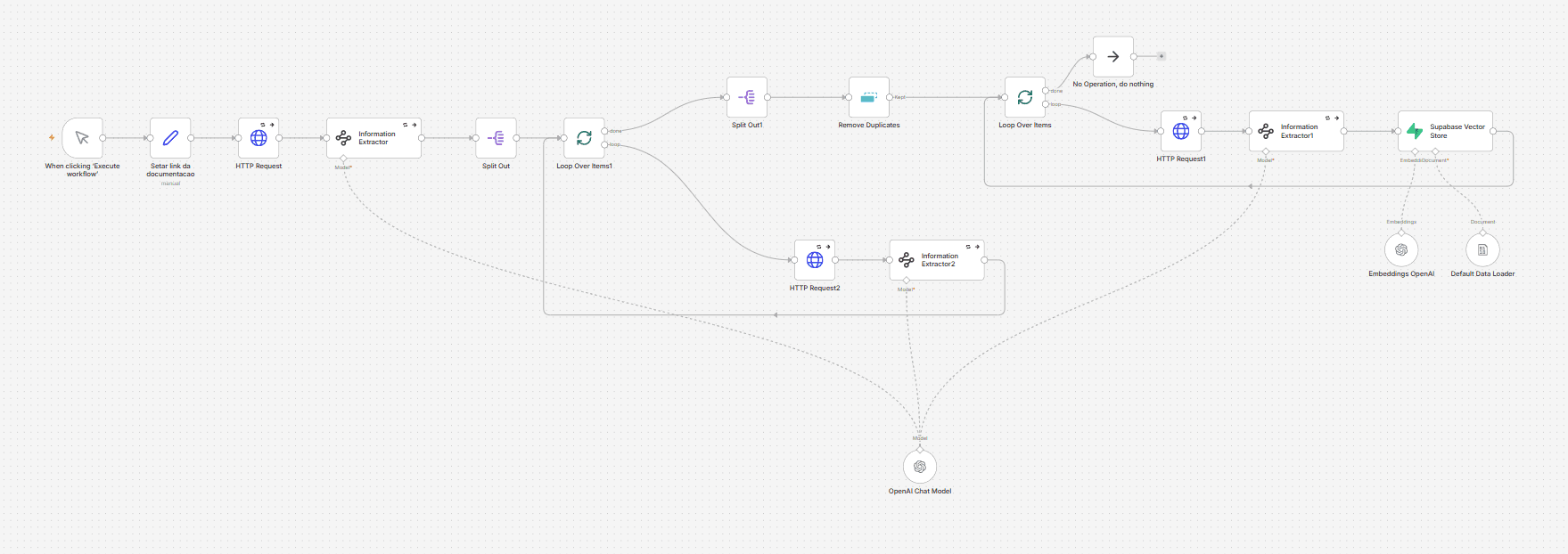Click the Model connector above OpenAI Chat Model
Screen dimensions: 1568x554
pyautogui.click(x=920, y=448)
